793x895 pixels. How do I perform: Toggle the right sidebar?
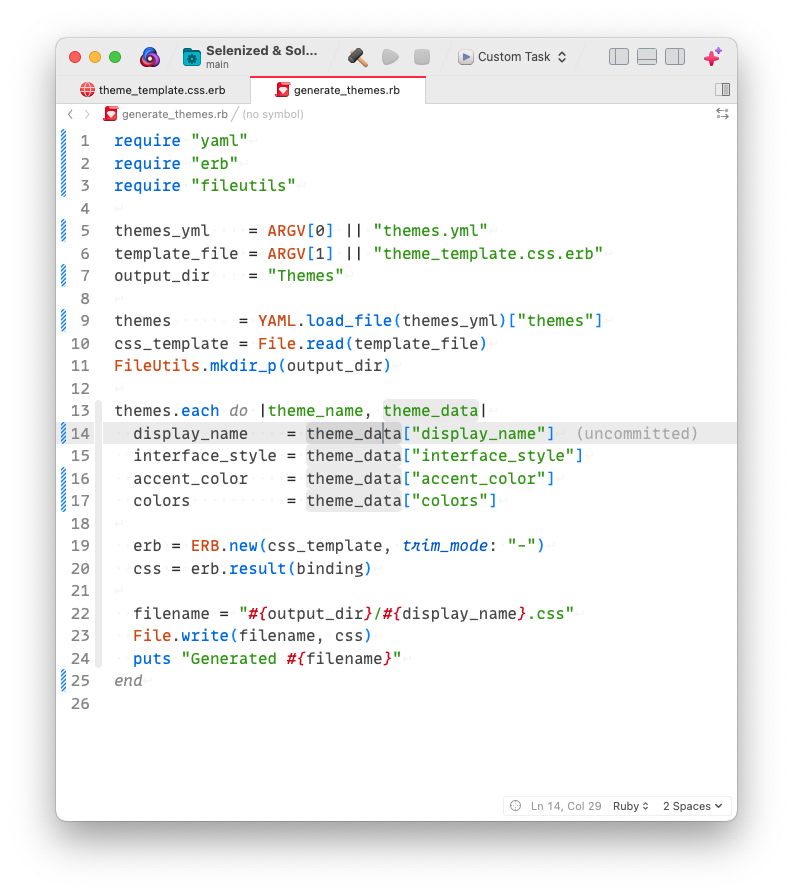(675, 57)
